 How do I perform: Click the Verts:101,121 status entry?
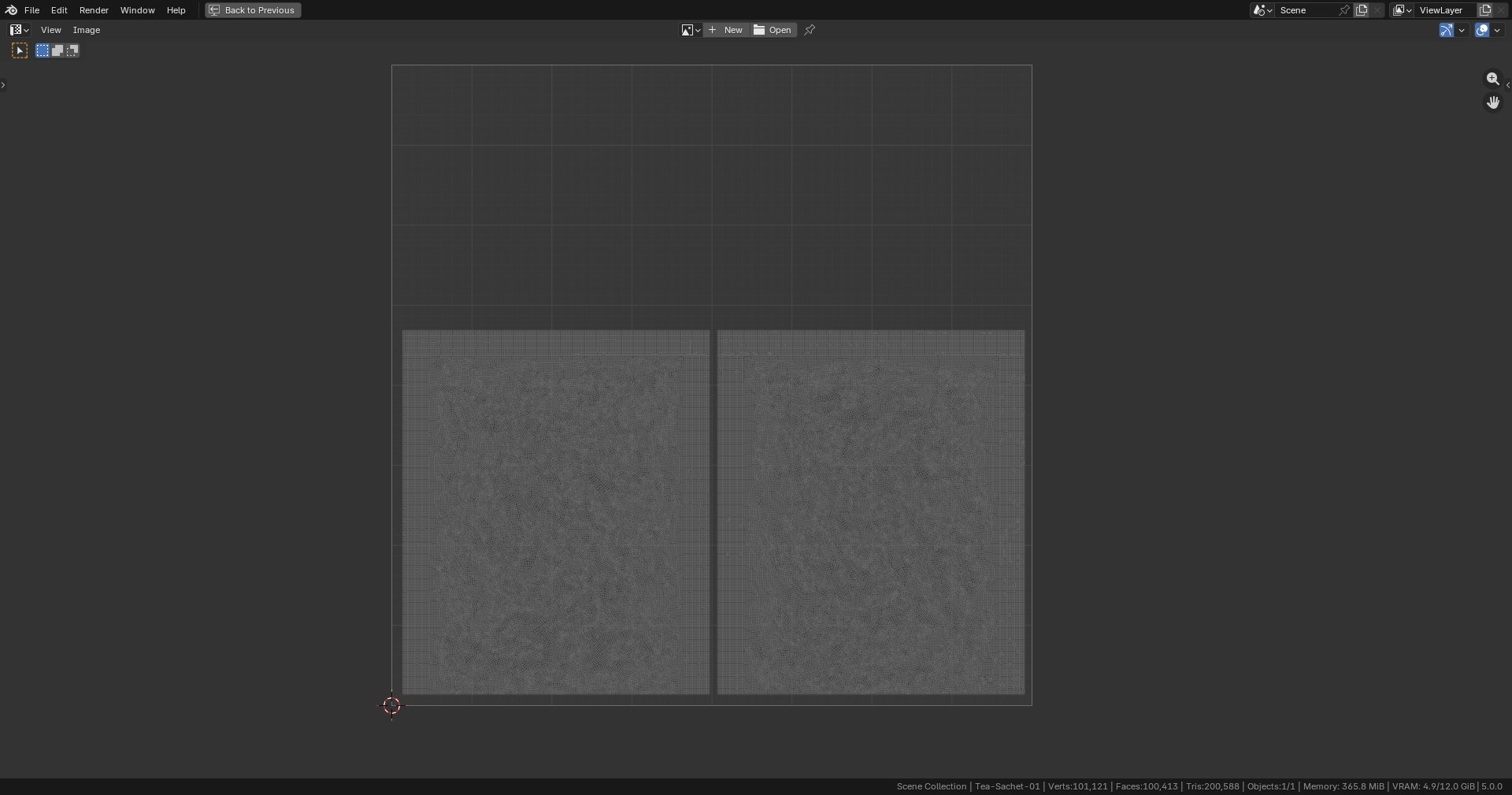(x=1077, y=786)
